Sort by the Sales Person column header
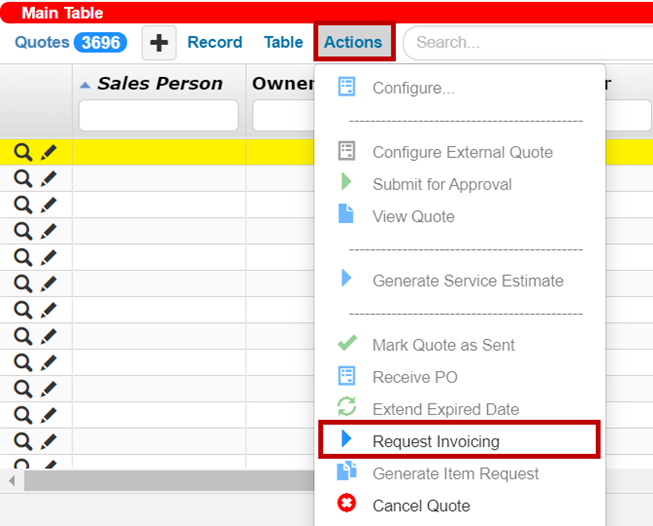This screenshot has width=653, height=526. coord(158,83)
